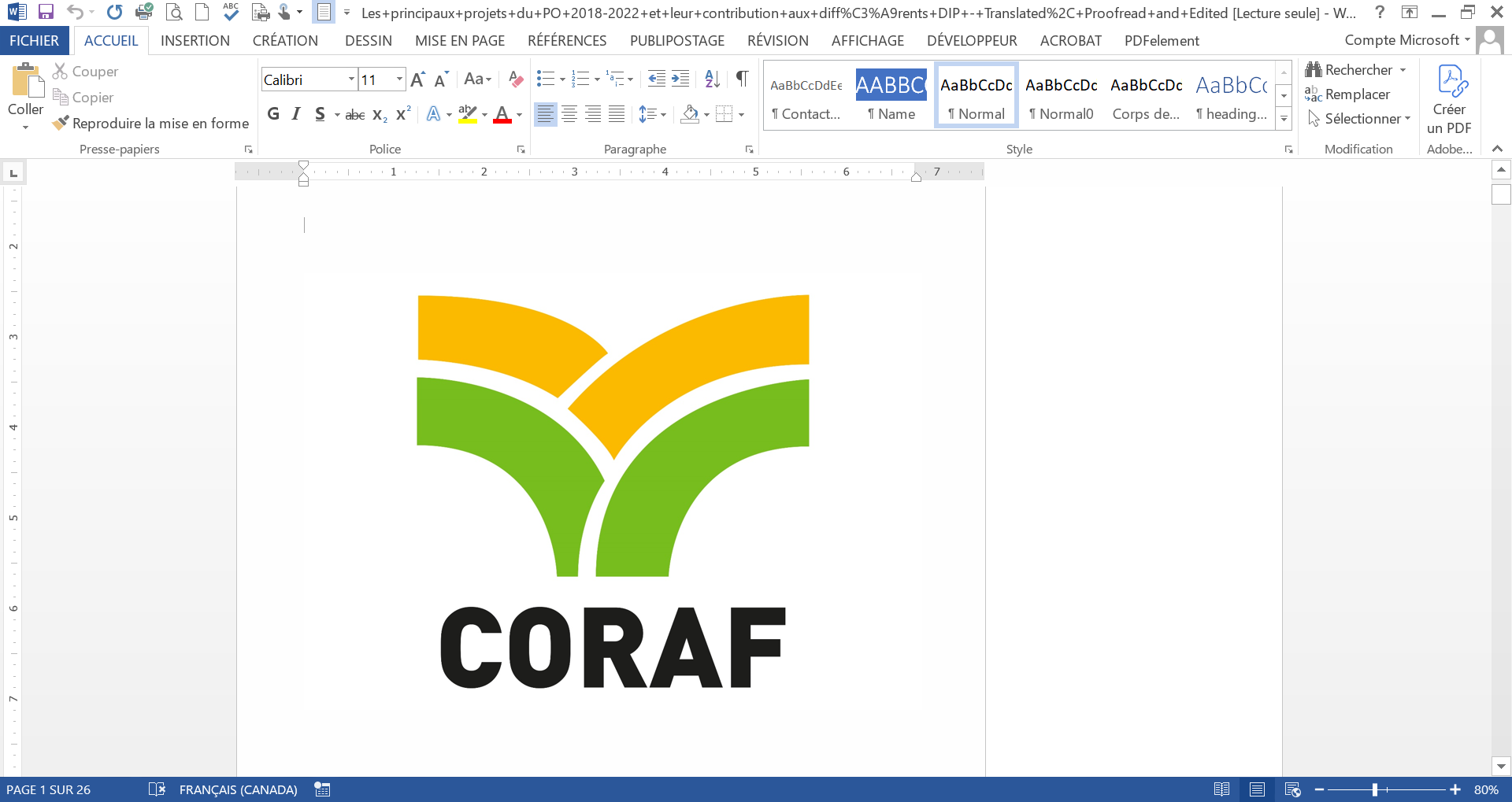Apply the Name style

(891, 95)
